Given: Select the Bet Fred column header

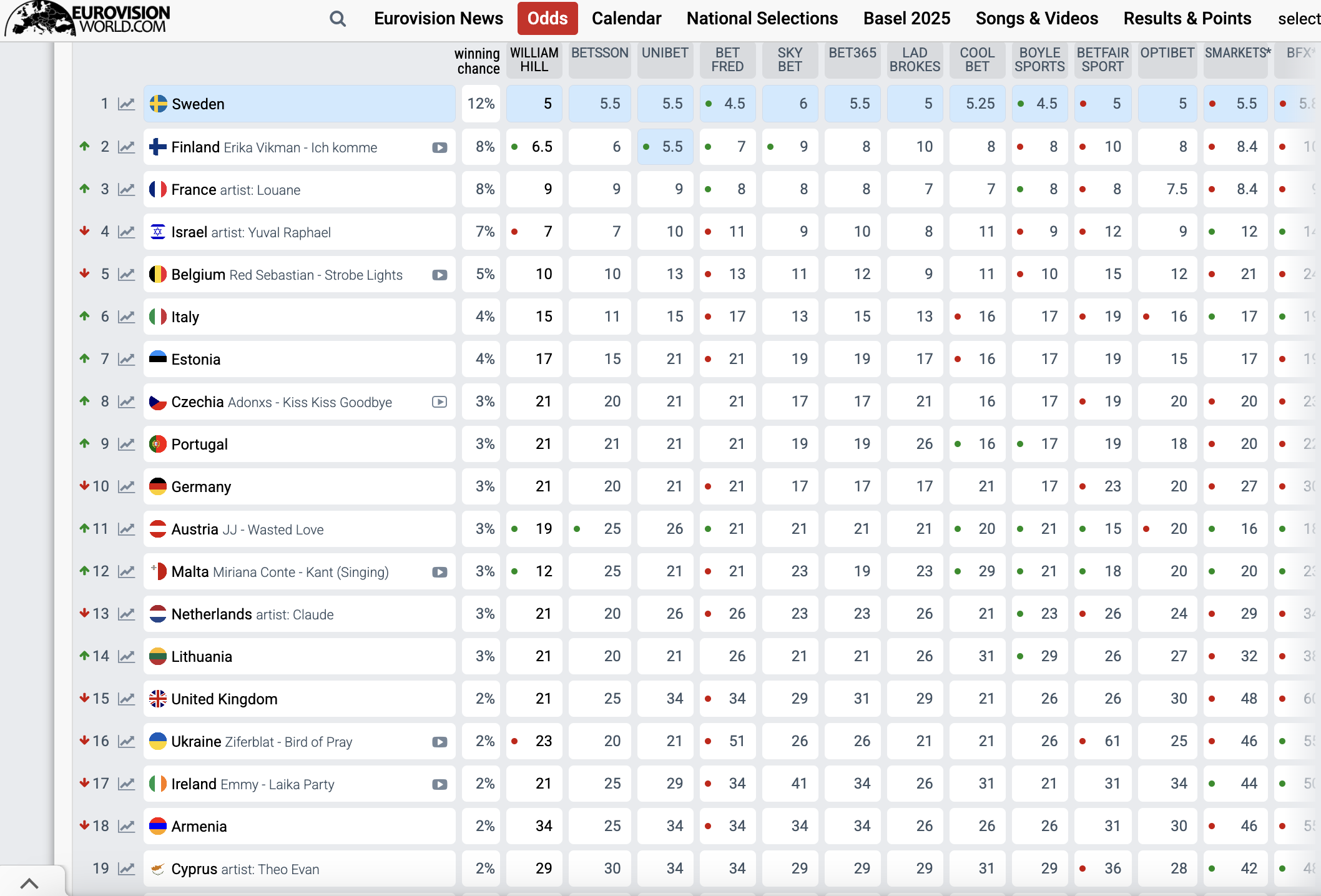Looking at the screenshot, I should [727, 60].
